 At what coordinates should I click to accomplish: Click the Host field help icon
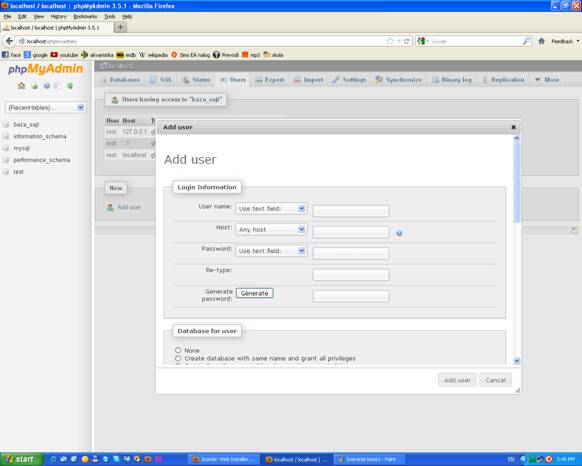click(399, 233)
